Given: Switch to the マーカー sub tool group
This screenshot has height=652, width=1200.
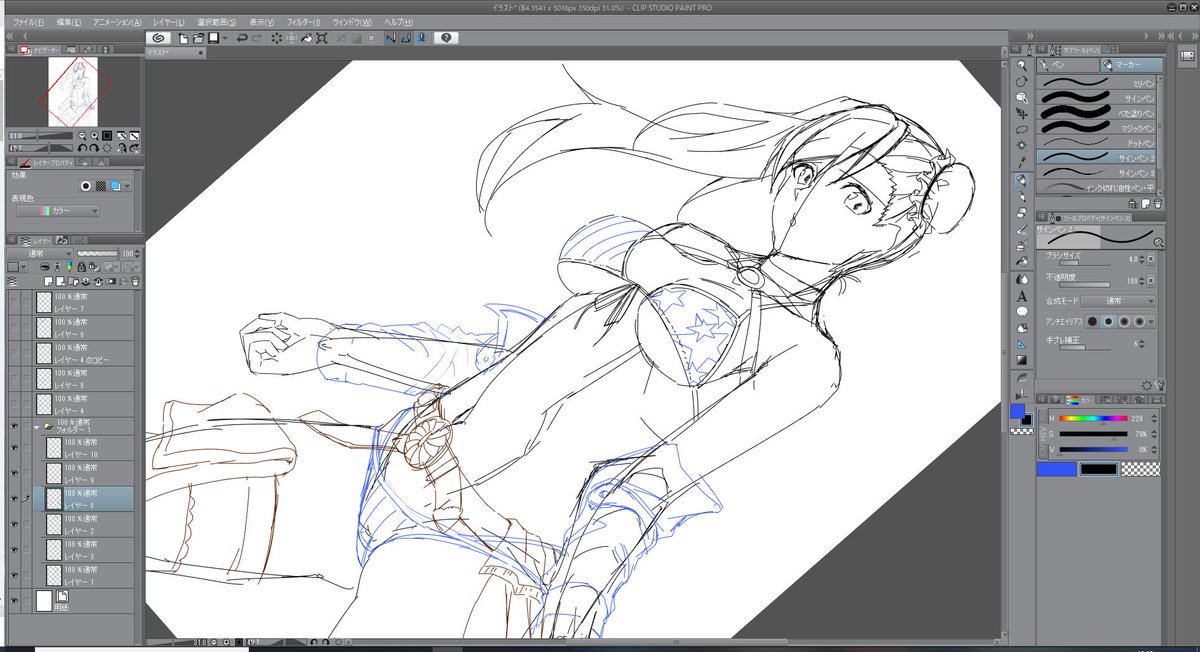Looking at the screenshot, I should 1132,64.
